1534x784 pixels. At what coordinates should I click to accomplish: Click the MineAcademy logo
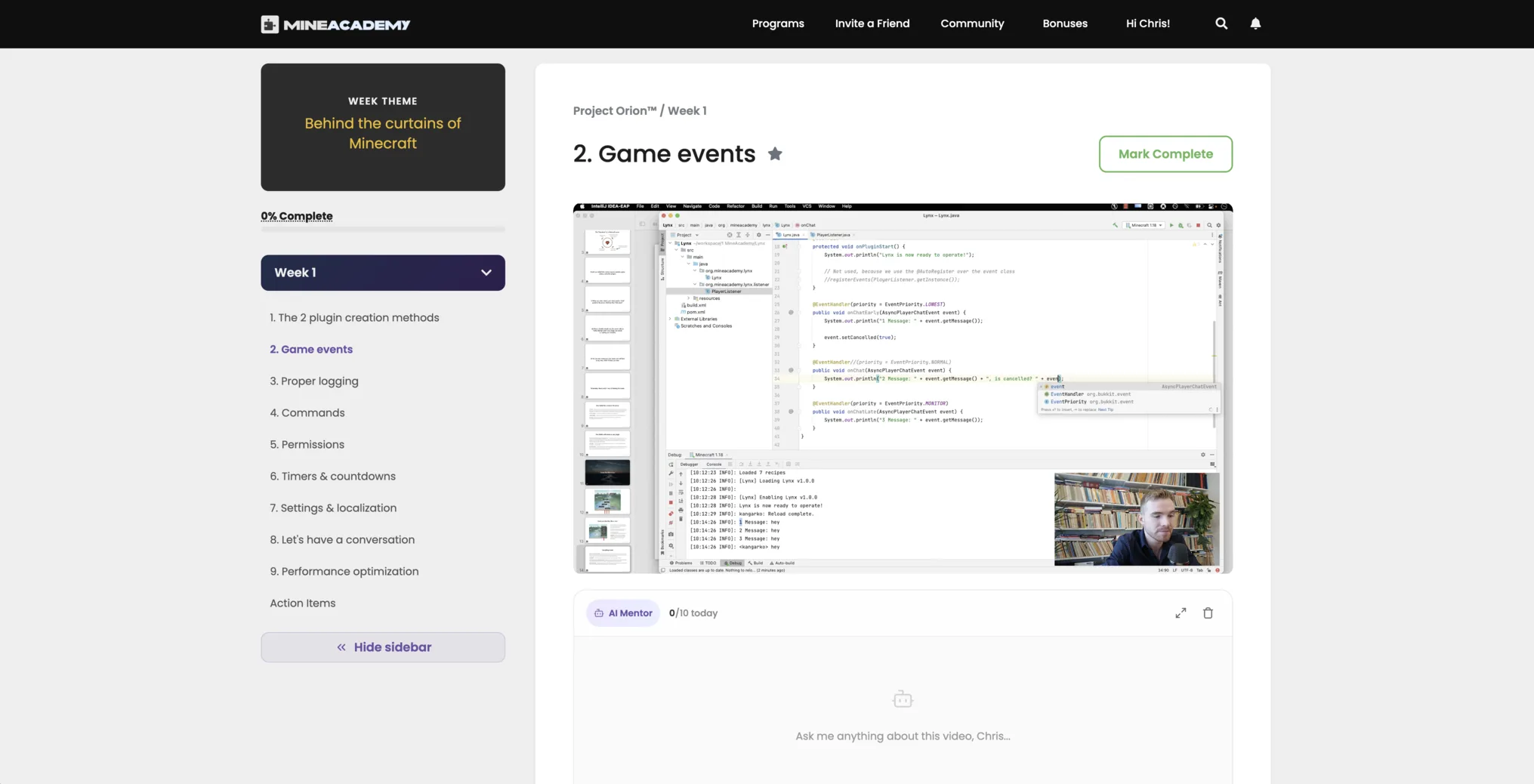[335, 24]
